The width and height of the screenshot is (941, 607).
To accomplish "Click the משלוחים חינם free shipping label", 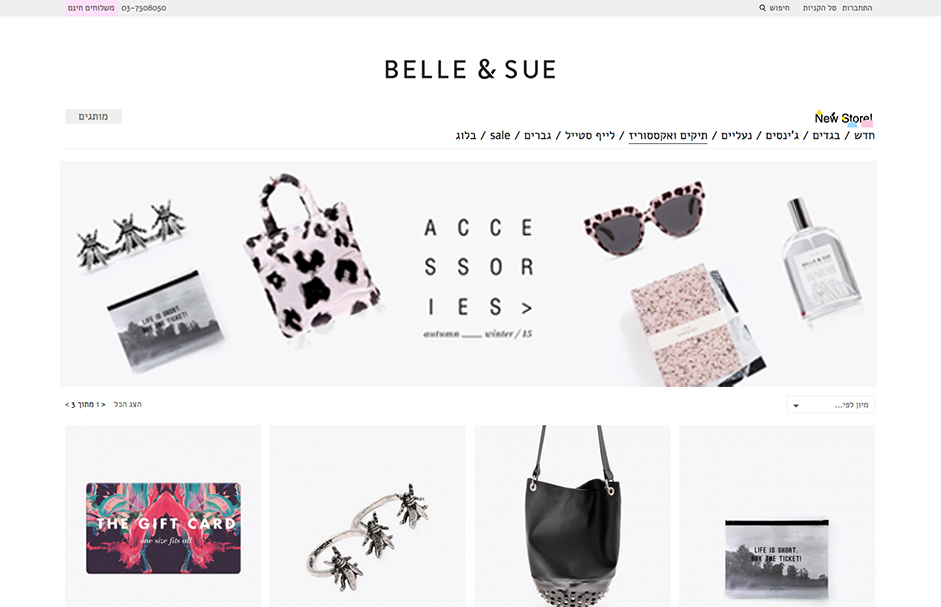I will [x=91, y=8].
